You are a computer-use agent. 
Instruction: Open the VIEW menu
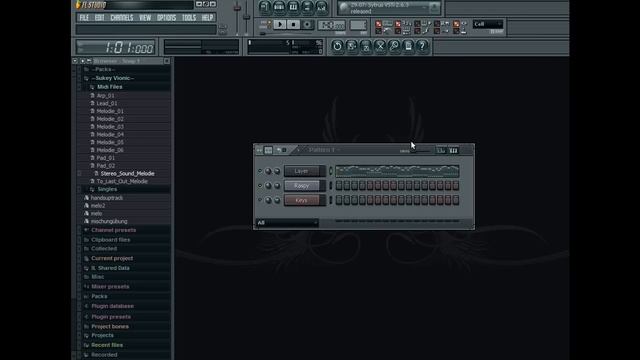pyautogui.click(x=145, y=18)
